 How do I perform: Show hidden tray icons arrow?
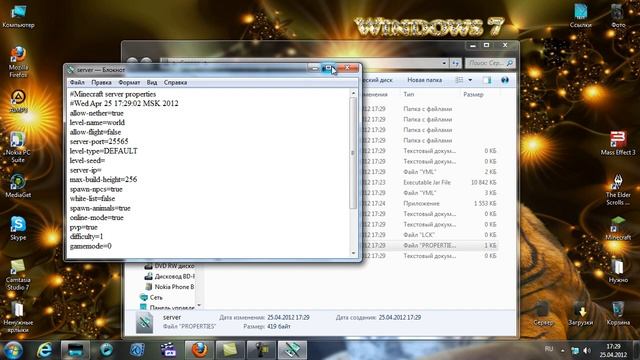[562, 351]
